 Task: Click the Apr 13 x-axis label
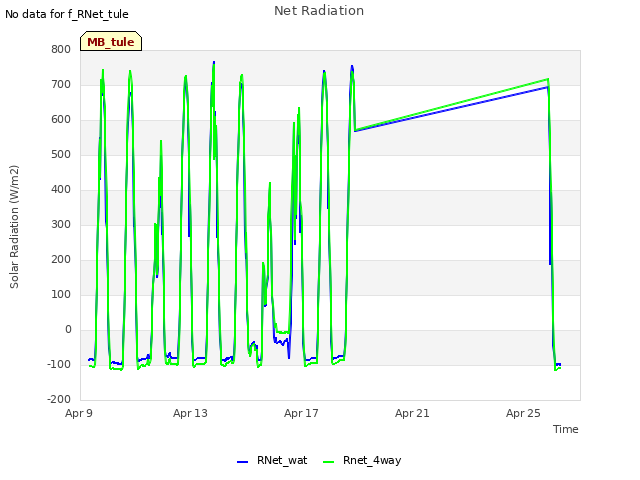point(190,413)
